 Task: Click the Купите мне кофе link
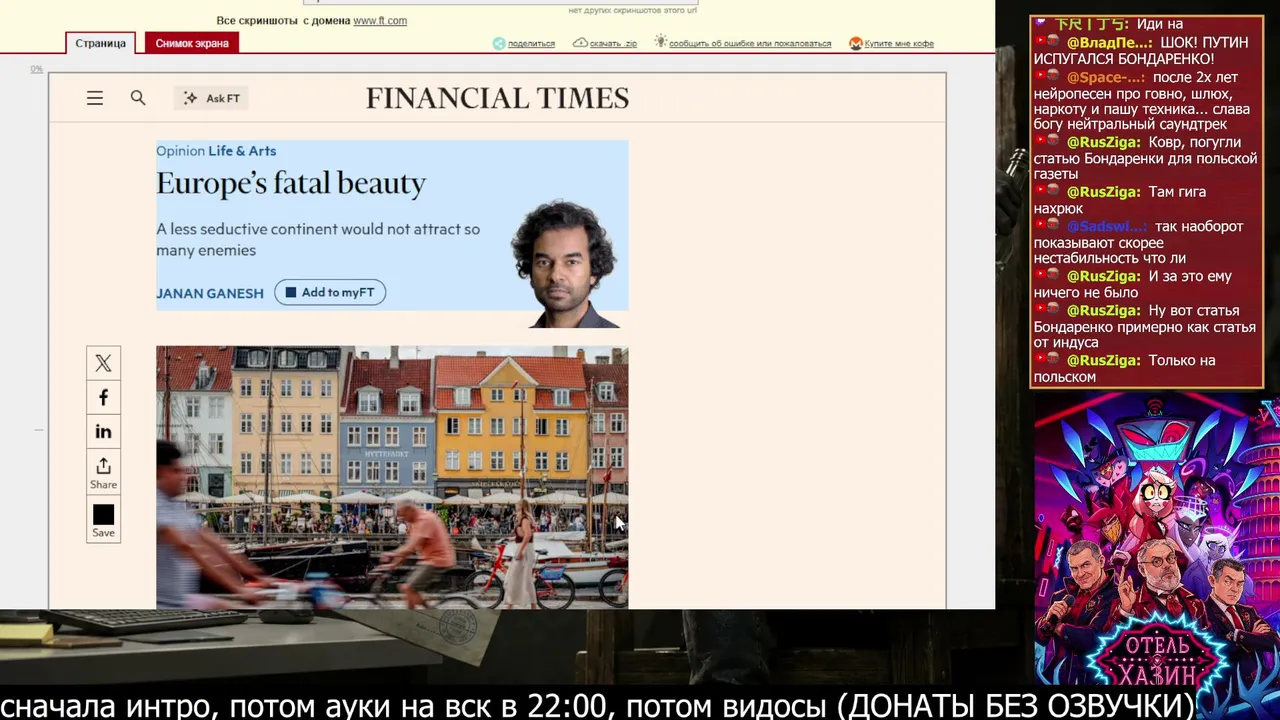click(899, 44)
